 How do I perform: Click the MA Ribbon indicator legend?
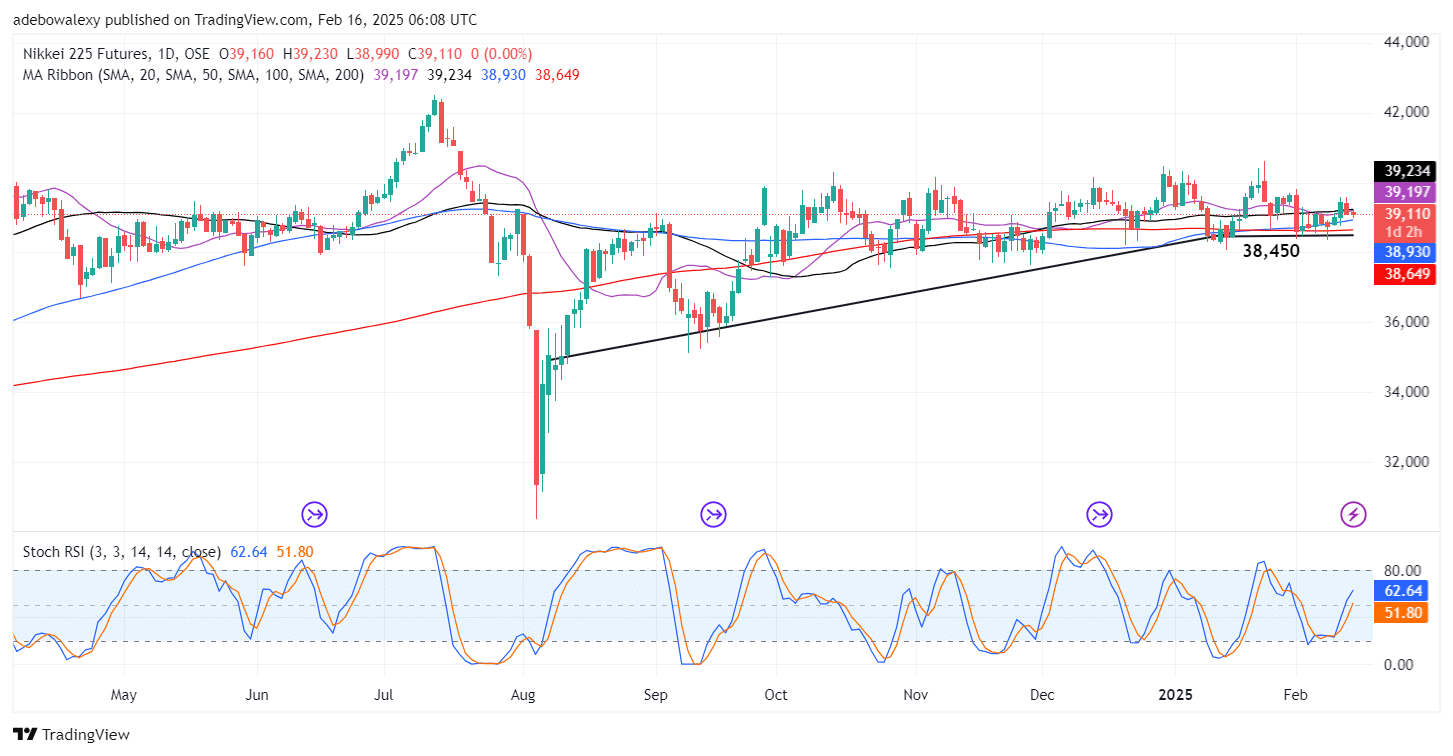(x=191, y=75)
